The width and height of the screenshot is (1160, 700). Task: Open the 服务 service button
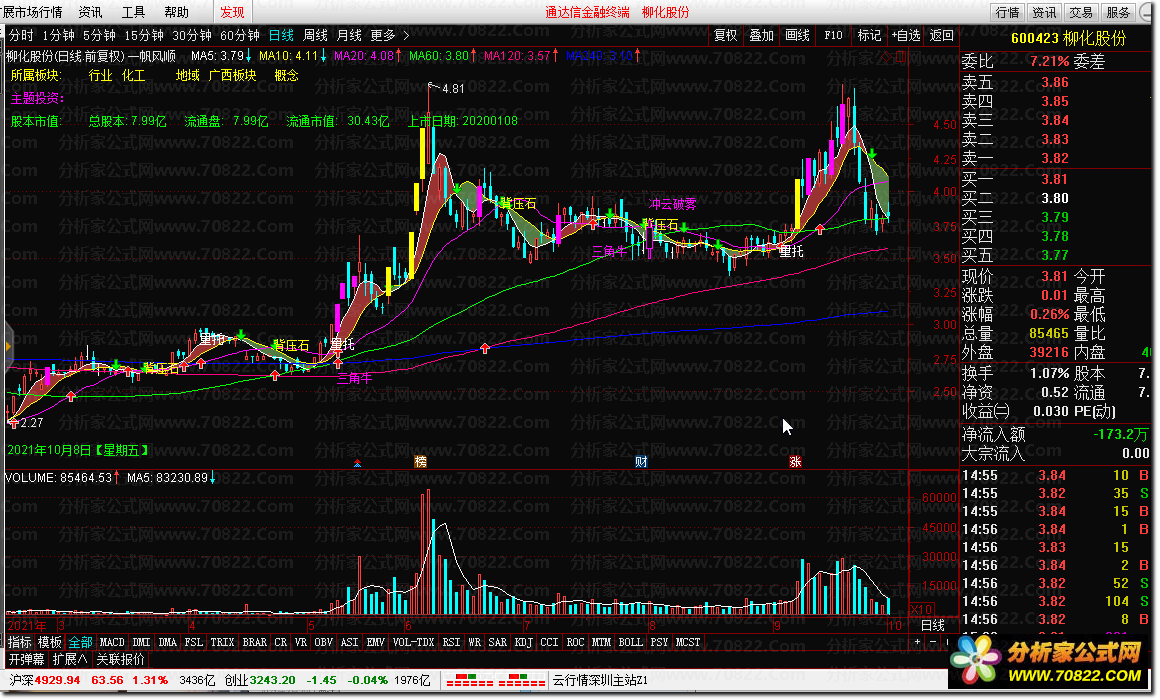pyautogui.click(x=1118, y=12)
